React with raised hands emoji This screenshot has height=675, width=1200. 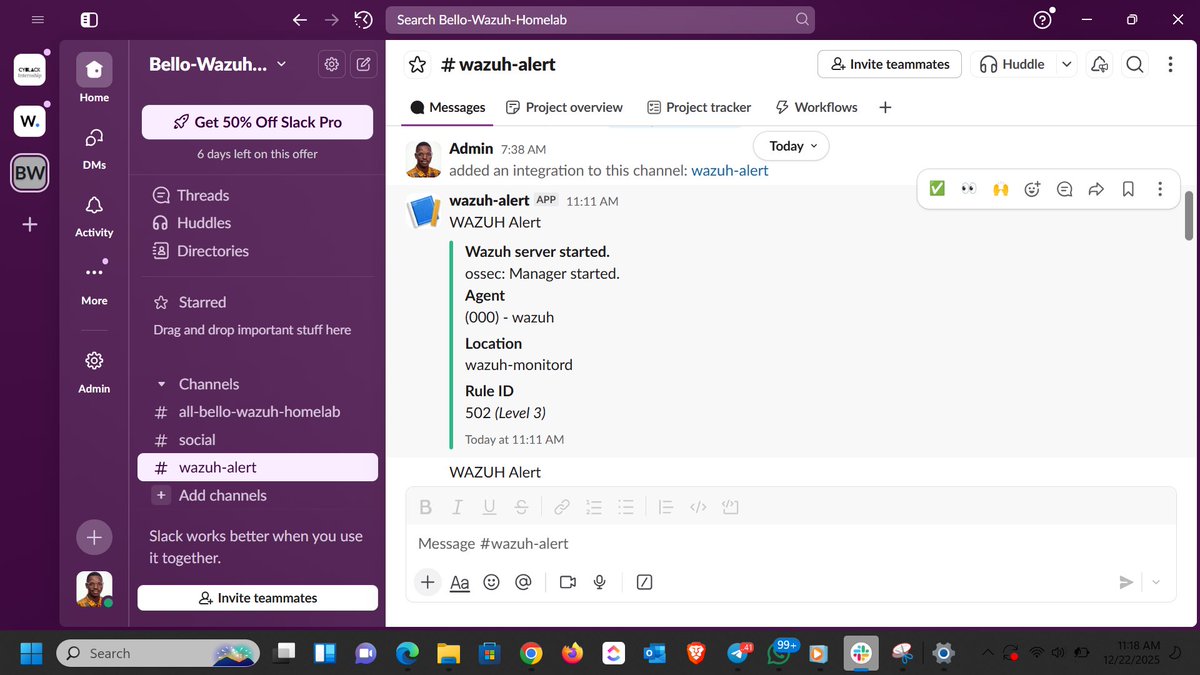tap(1000, 188)
